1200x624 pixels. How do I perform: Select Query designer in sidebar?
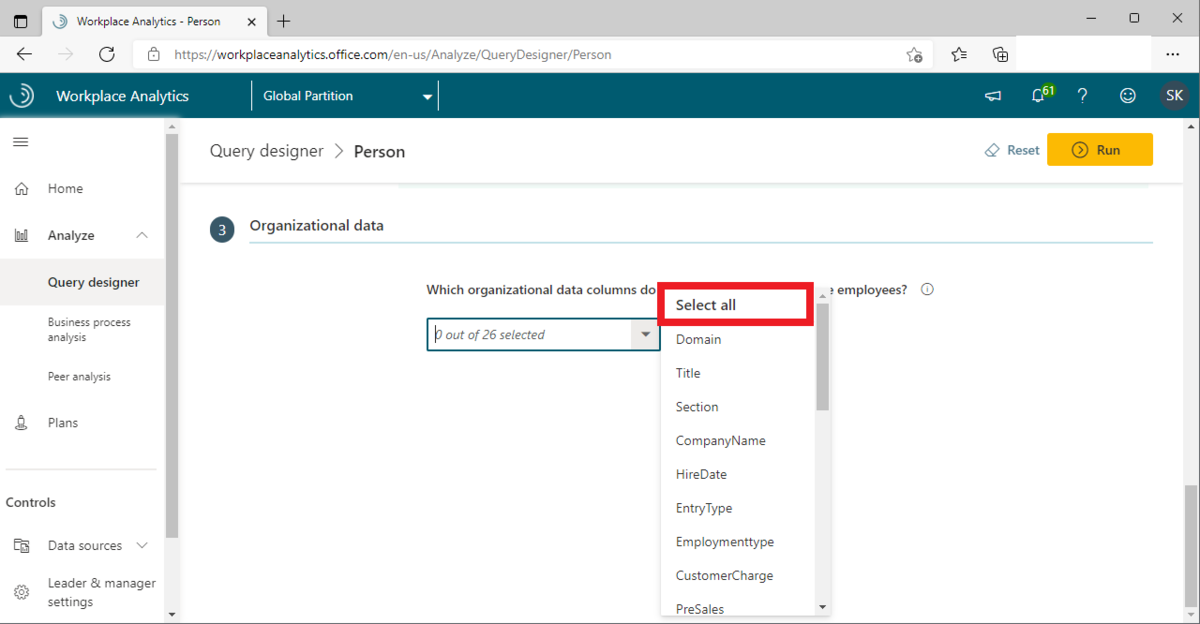[93, 282]
